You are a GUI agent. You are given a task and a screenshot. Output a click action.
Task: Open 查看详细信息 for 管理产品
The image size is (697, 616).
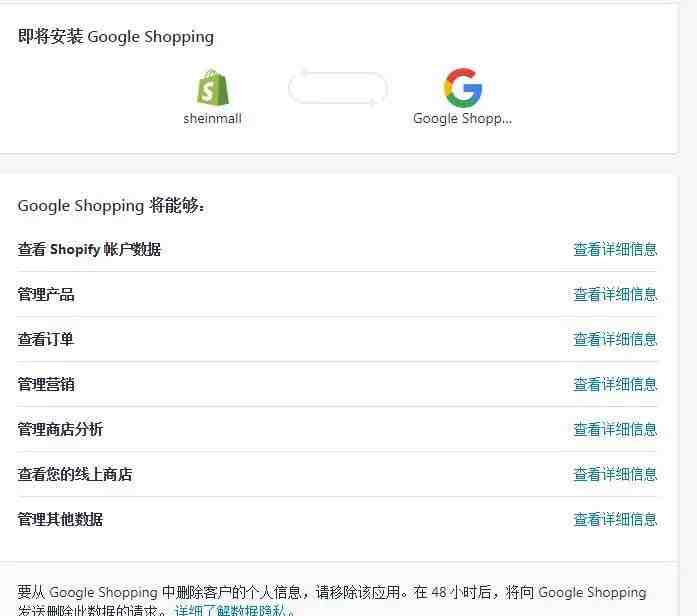click(x=615, y=295)
